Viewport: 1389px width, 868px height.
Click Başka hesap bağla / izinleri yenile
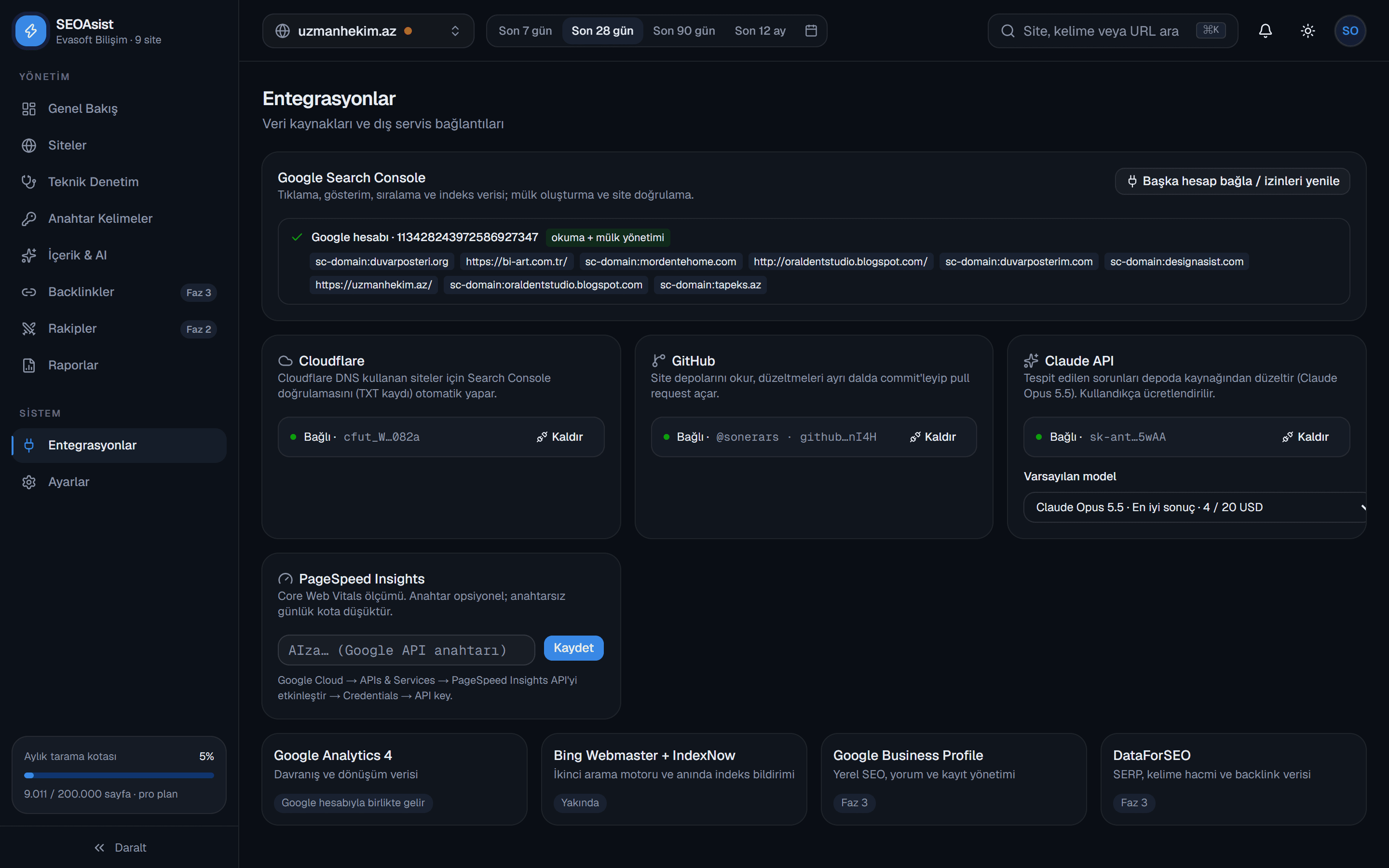pyautogui.click(x=1232, y=181)
